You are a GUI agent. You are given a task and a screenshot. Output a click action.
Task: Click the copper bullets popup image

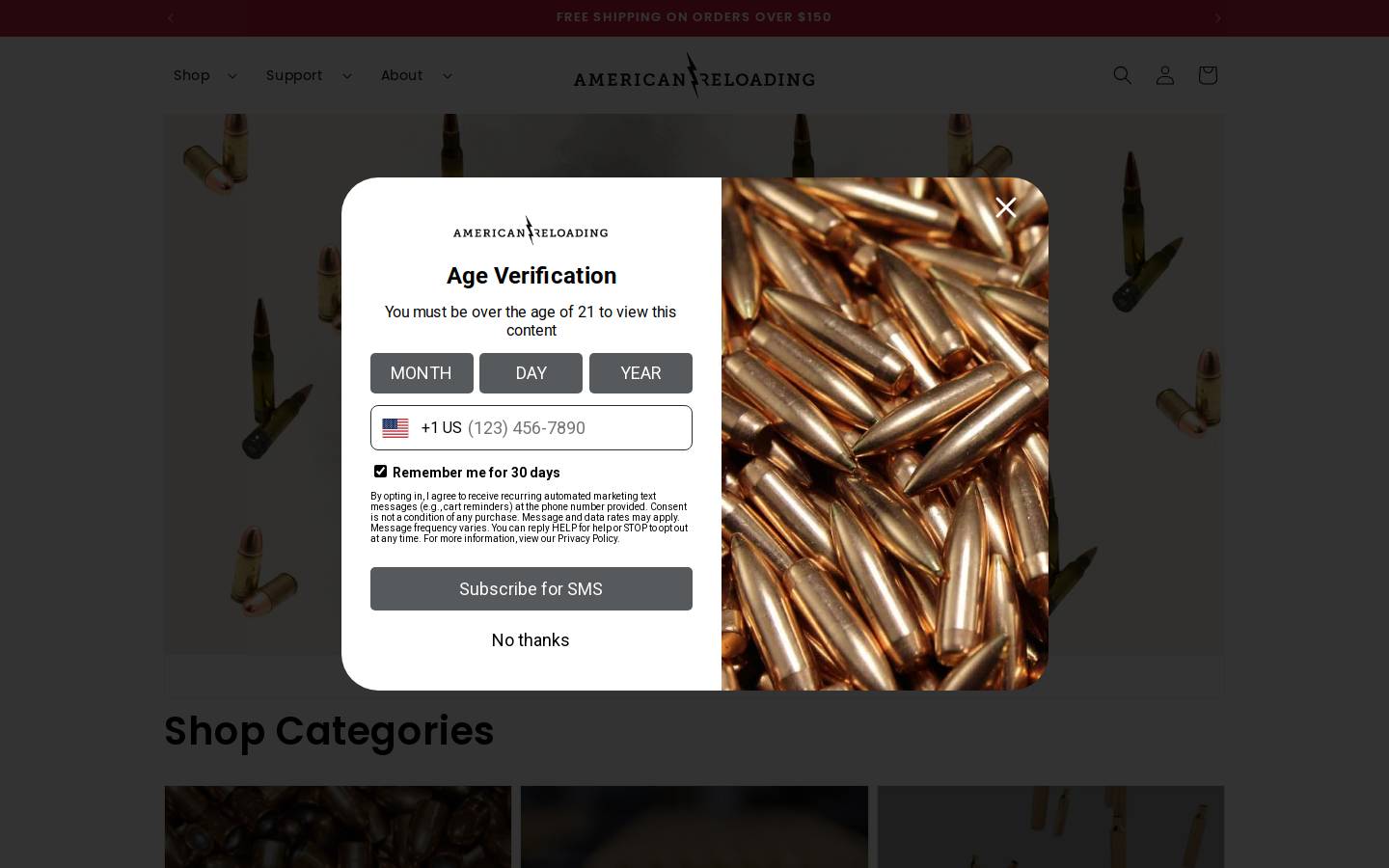pos(885,434)
